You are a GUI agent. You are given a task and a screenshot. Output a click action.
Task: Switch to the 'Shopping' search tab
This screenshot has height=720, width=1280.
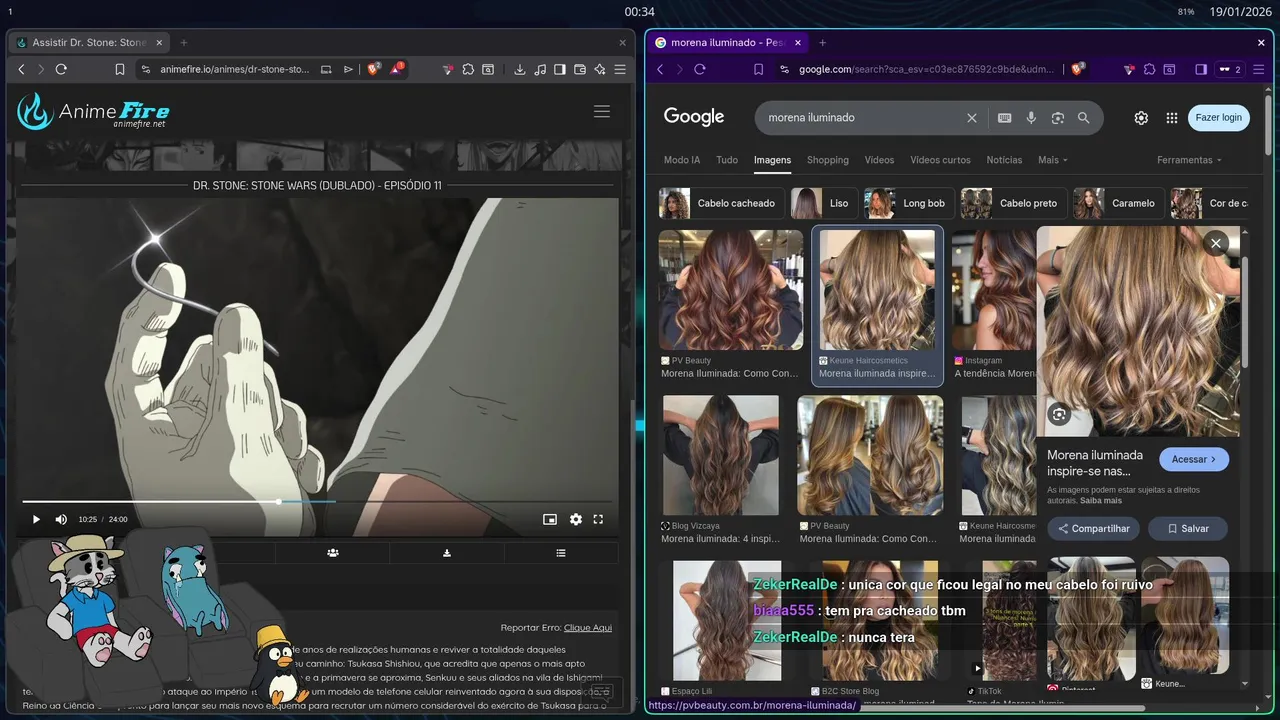[x=828, y=160]
